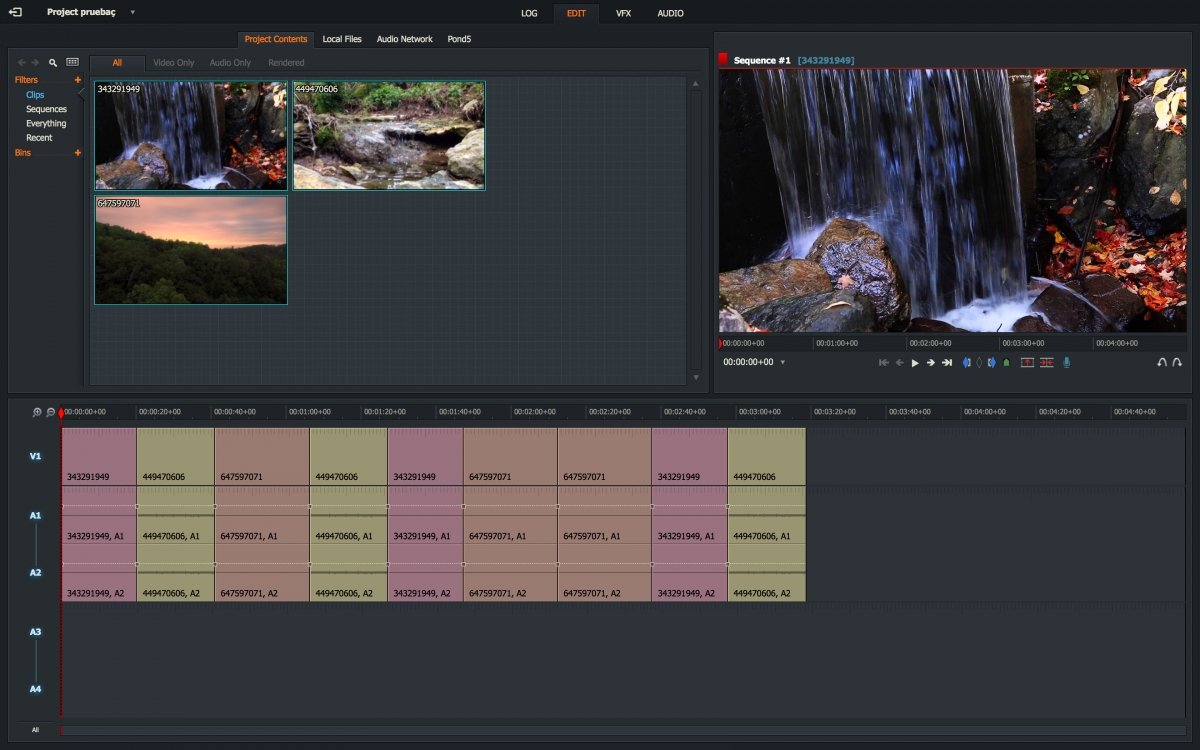This screenshot has height=750, width=1200.
Task: Clear marks with the diamond icon
Action: point(978,363)
